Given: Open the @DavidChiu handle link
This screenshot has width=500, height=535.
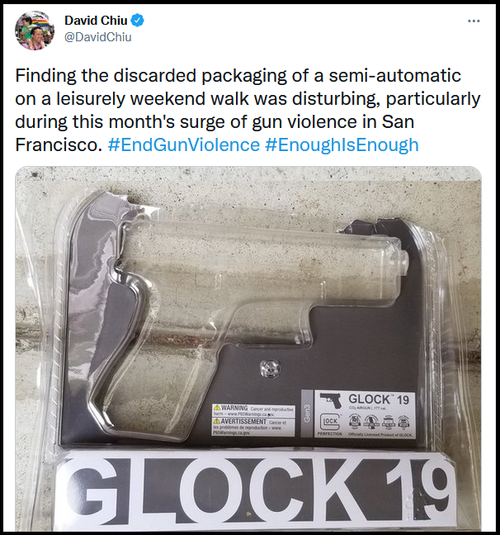Looking at the screenshot, I should click(x=98, y=37).
